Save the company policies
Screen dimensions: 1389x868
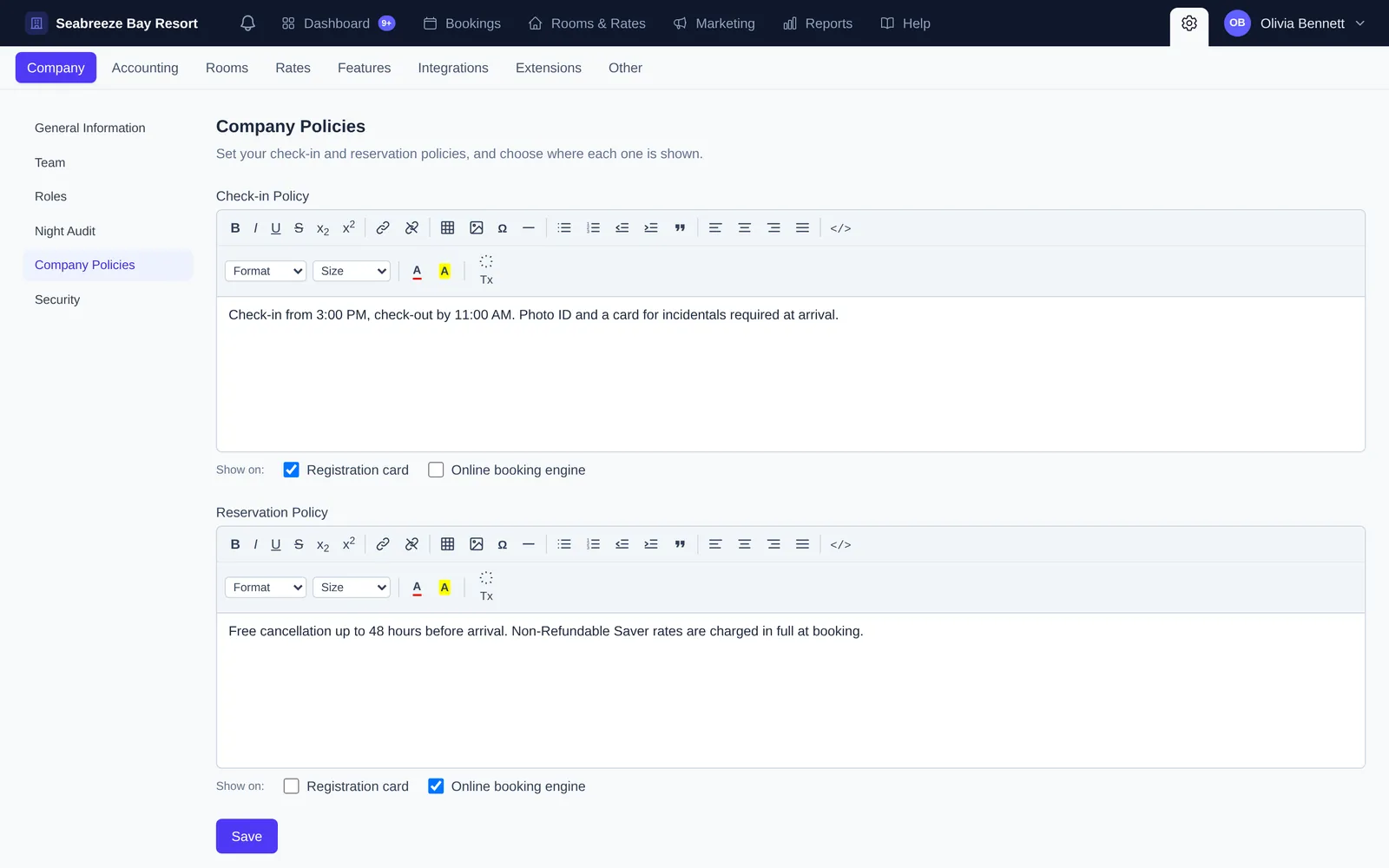click(247, 836)
